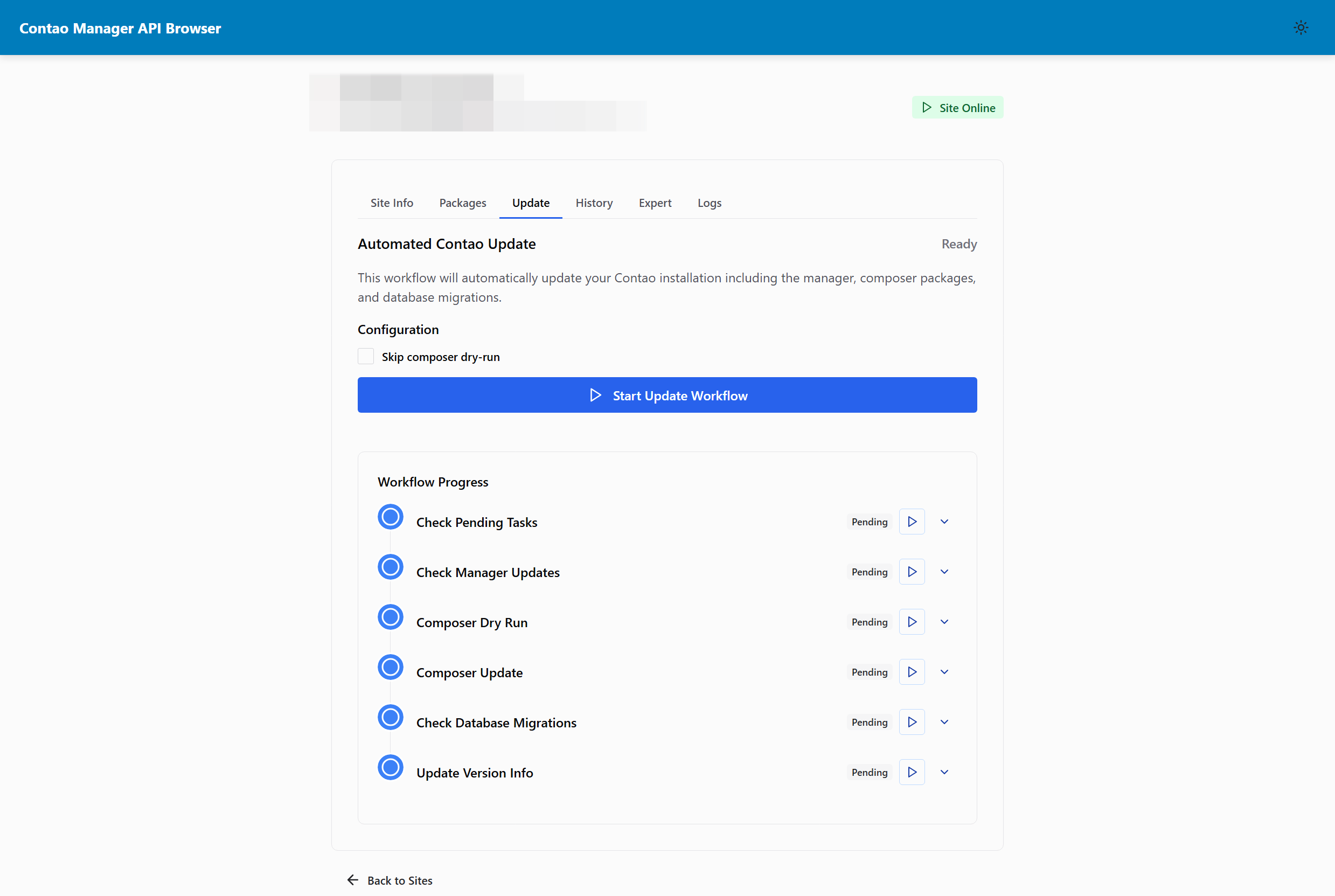Click the Site Online status badge

tap(957, 107)
